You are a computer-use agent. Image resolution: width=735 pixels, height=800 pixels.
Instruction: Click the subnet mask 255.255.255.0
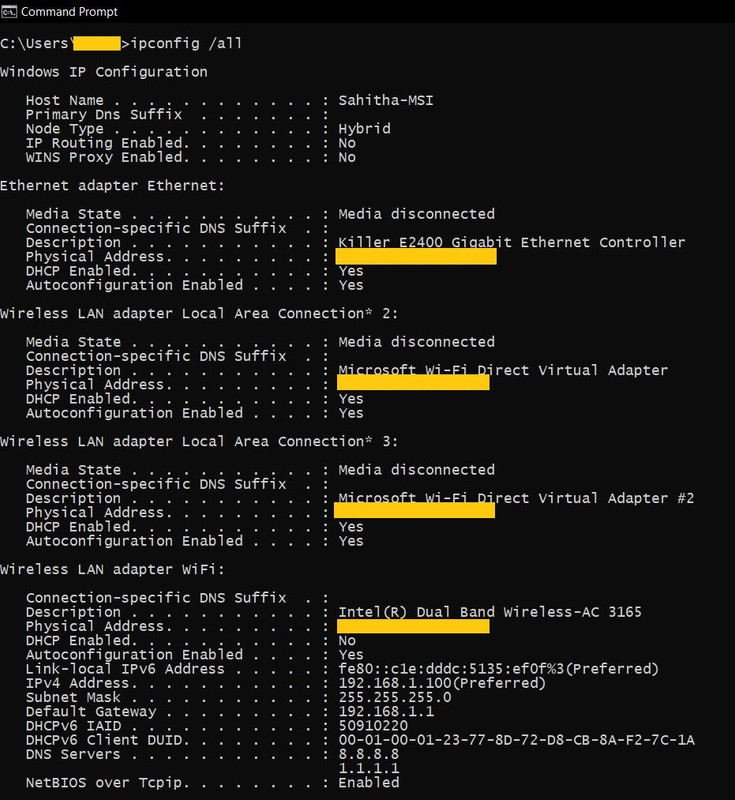click(x=395, y=697)
